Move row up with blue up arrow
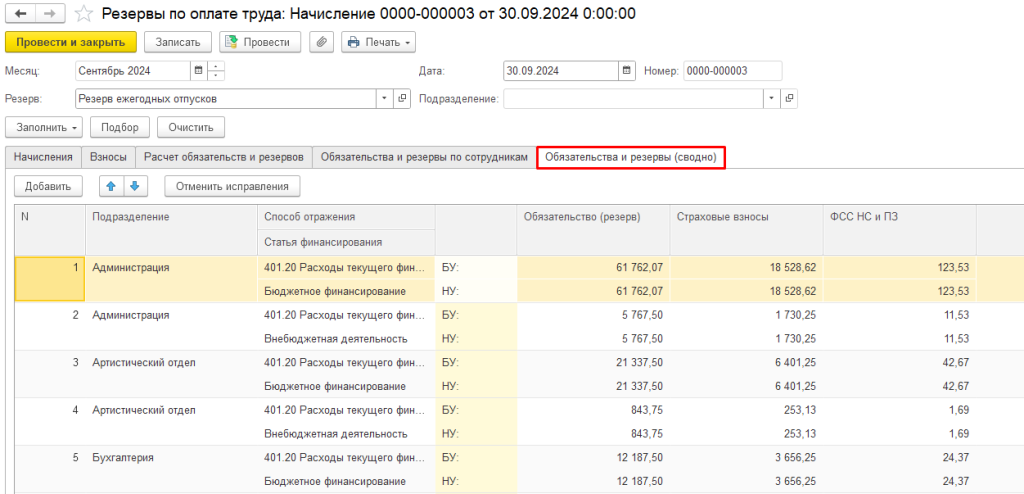 111,186
